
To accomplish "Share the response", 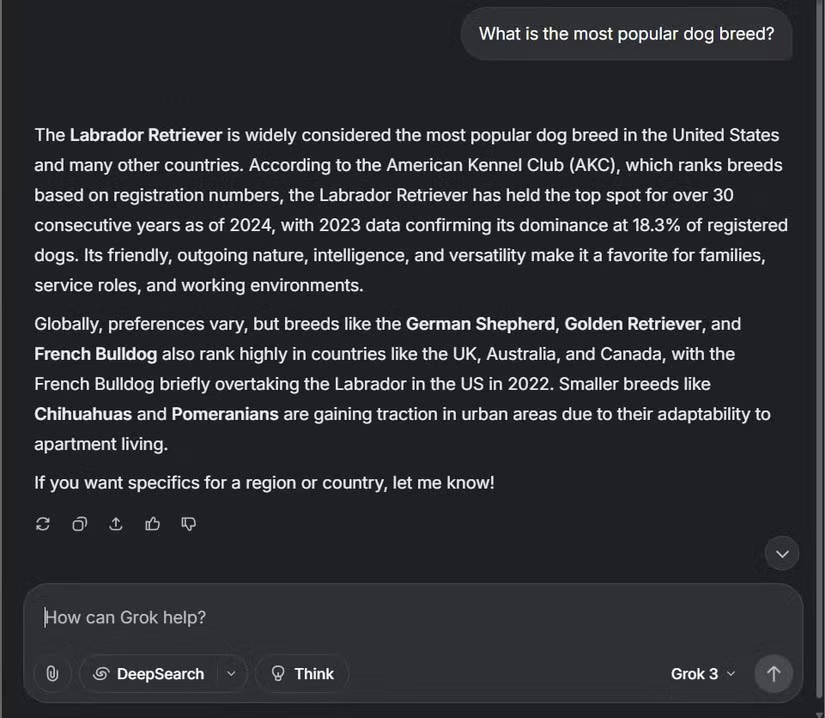I will (116, 524).
